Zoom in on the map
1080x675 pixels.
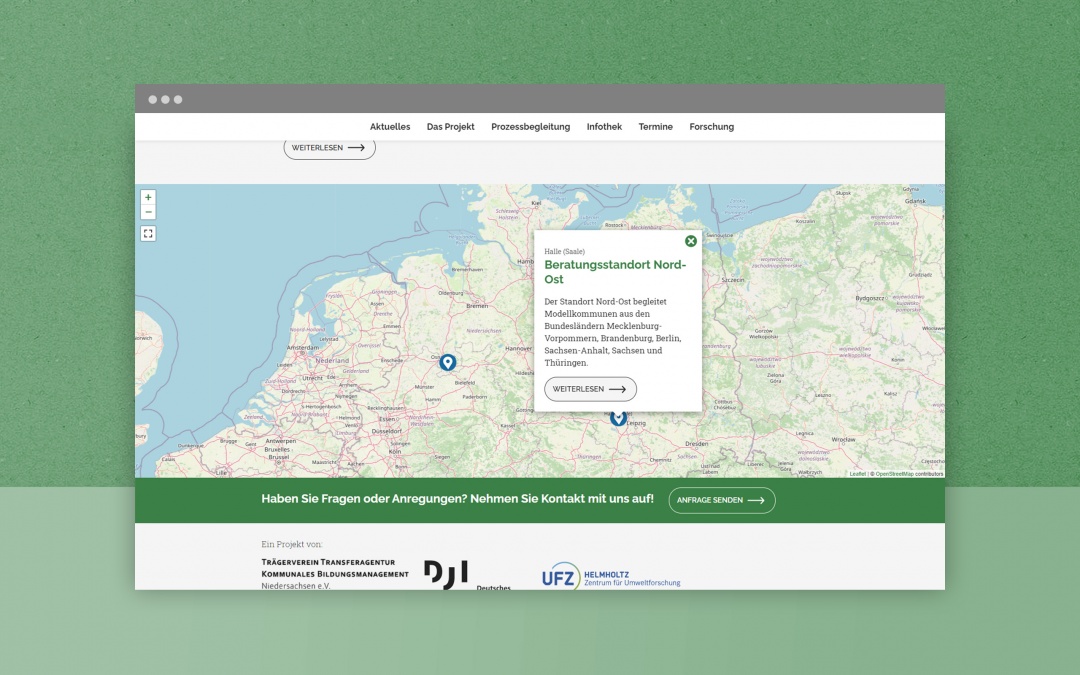click(x=148, y=197)
